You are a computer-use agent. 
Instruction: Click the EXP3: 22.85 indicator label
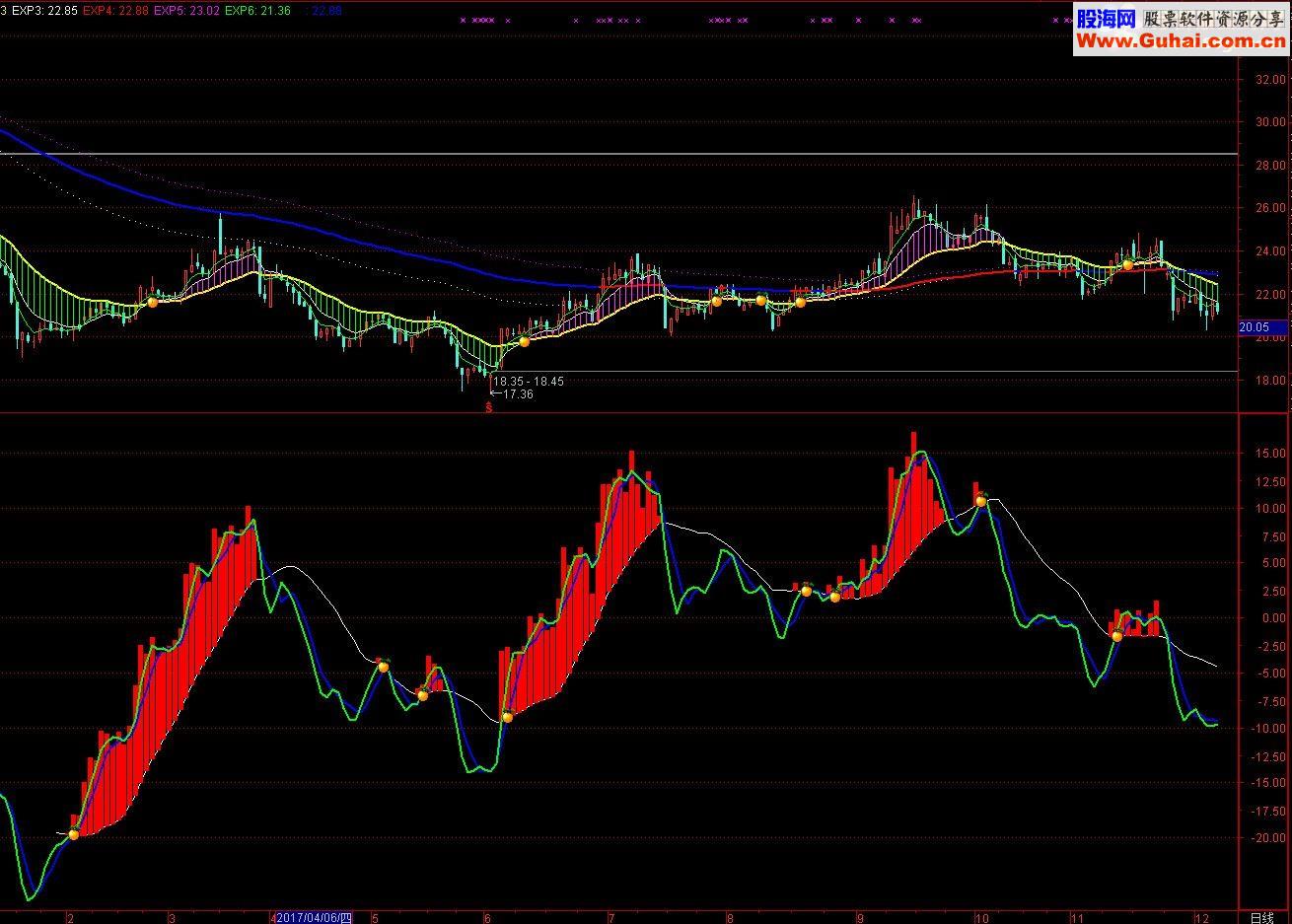(x=45, y=10)
